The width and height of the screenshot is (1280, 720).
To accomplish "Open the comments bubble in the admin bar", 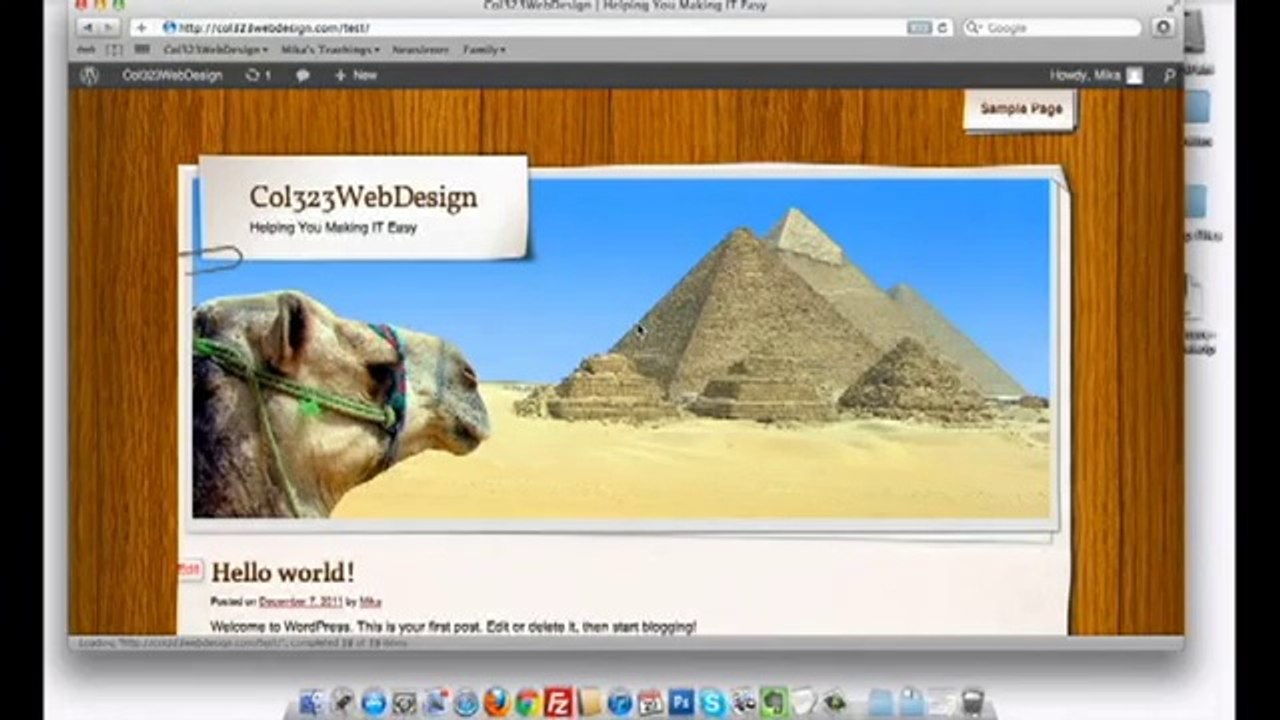I will (x=303, y=75).
